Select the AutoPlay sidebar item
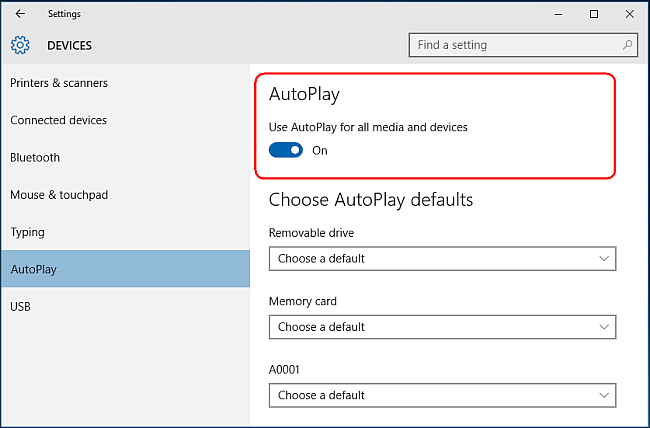The width and height of the screenshot is (650, 428). tap(34, 269)
